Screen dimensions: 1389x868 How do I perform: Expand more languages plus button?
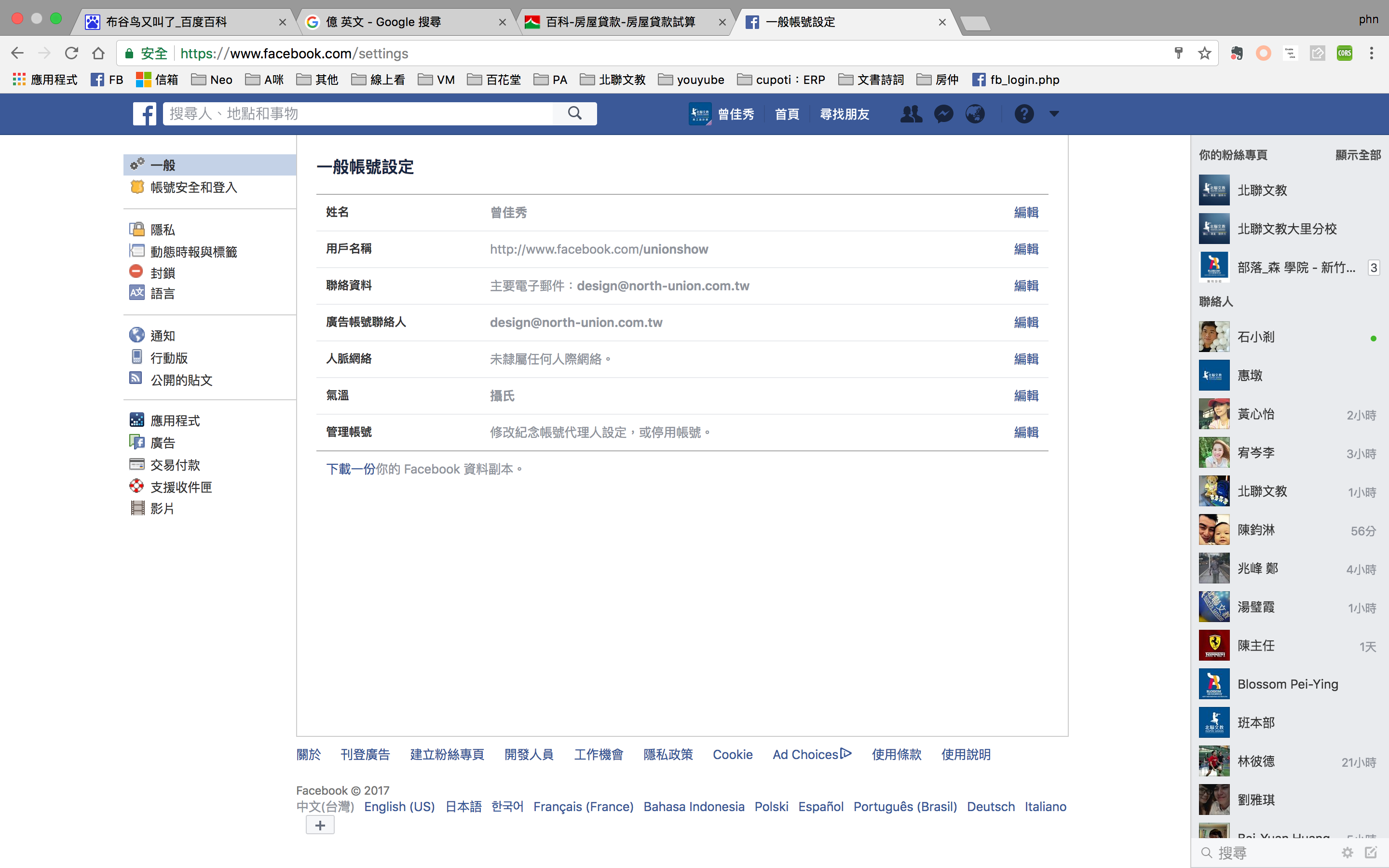click(320, 825)
